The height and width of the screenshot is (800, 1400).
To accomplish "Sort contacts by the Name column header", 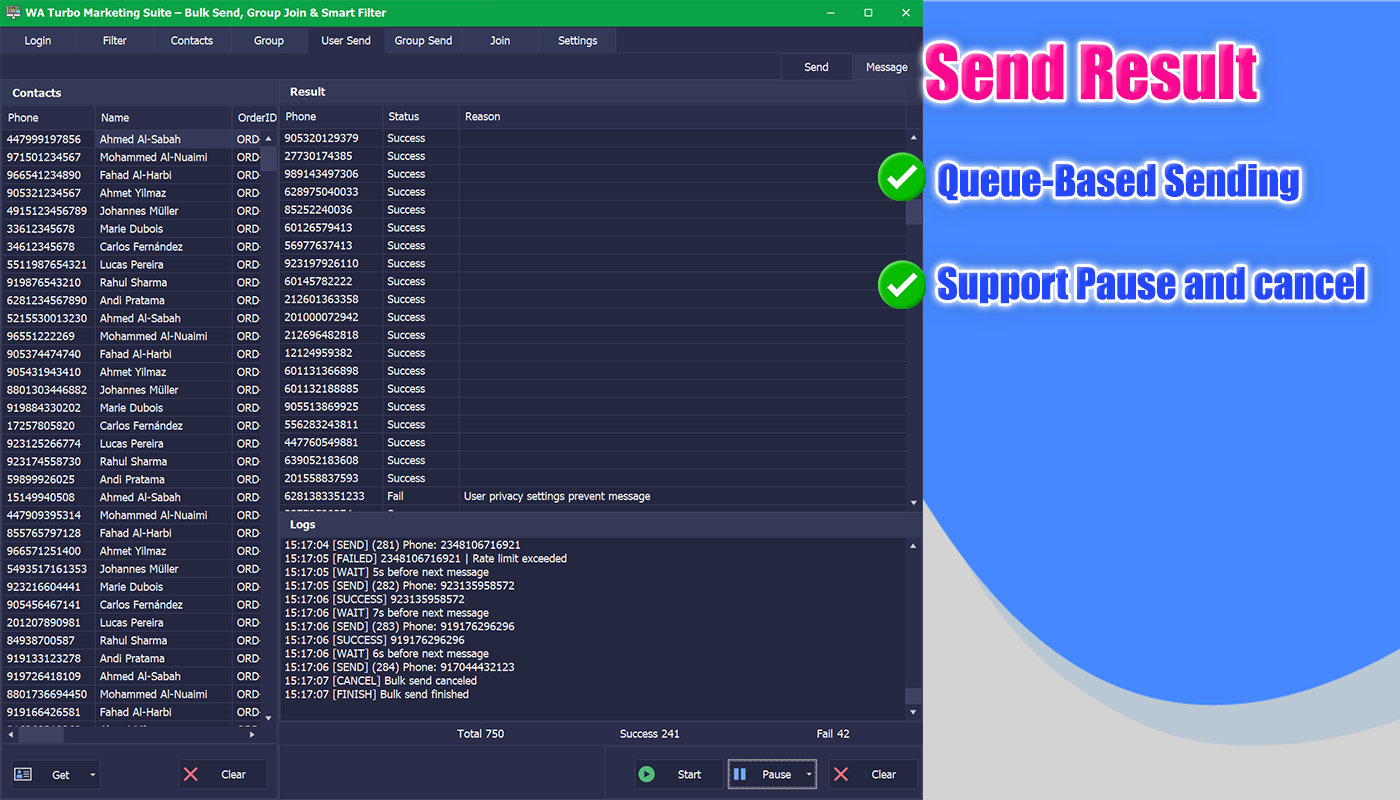I will pos(164,118).
